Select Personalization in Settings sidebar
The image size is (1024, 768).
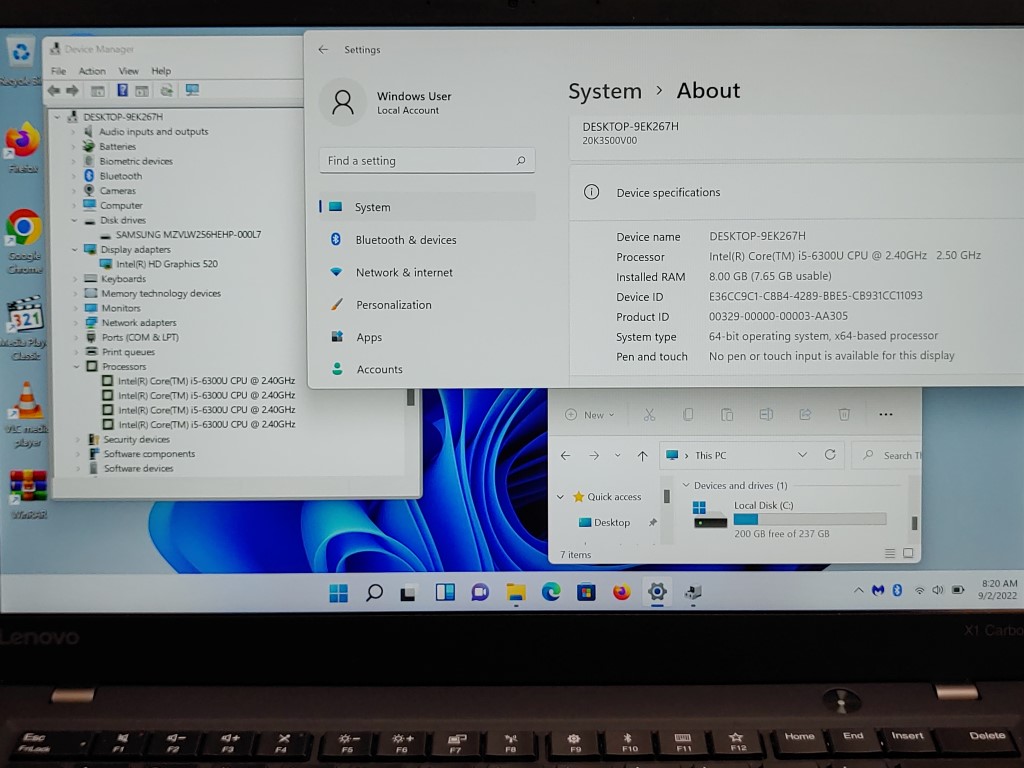pyautogui.click(x=427, y=305)
